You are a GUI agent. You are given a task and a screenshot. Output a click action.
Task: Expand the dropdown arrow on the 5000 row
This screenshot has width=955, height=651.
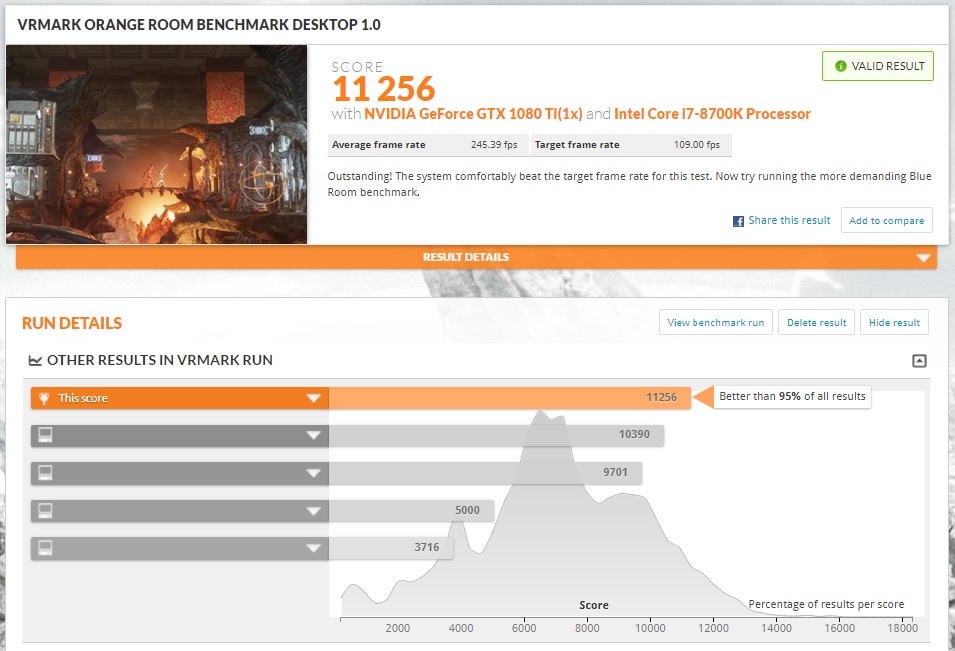point(314,511)
